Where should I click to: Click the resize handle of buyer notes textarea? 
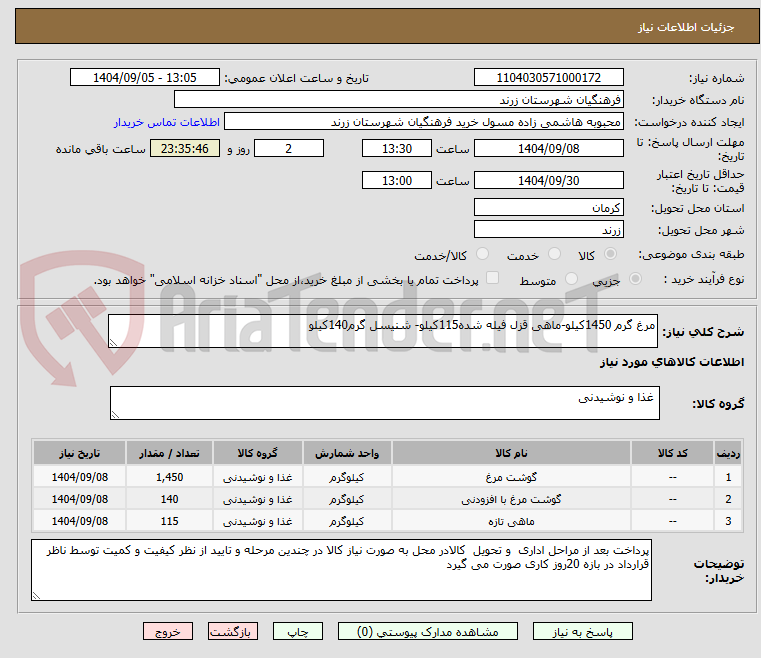(x=36, y=595)
